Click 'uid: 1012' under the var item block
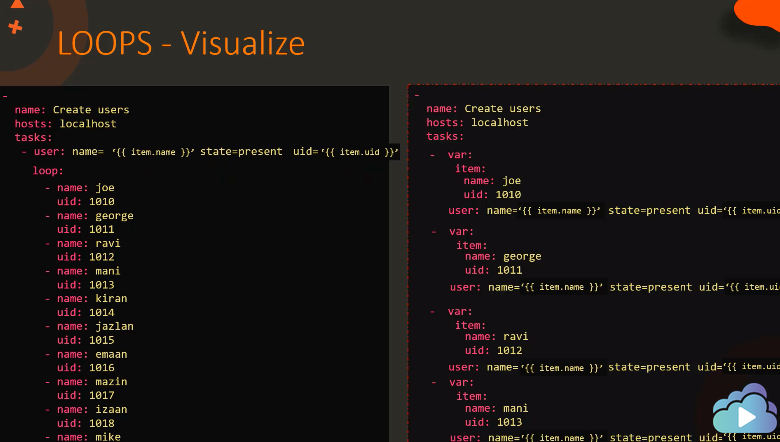Image resolution: width=780 pixels, height=442 pixels. (x=493, y=351)
